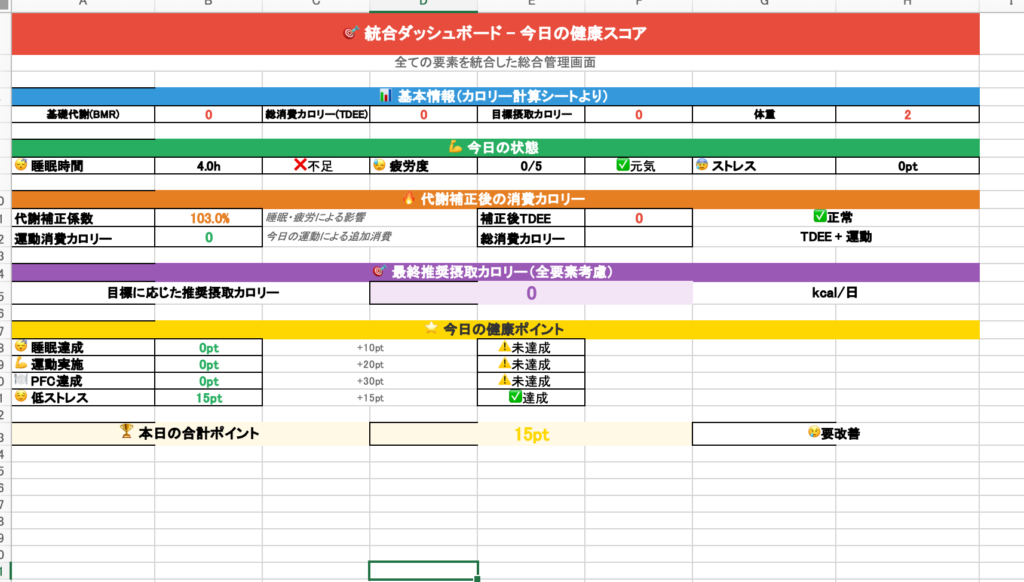Select the ✅達成 status cell in 低ストレス row
The image size is (1024, 582).
point(531,398)
